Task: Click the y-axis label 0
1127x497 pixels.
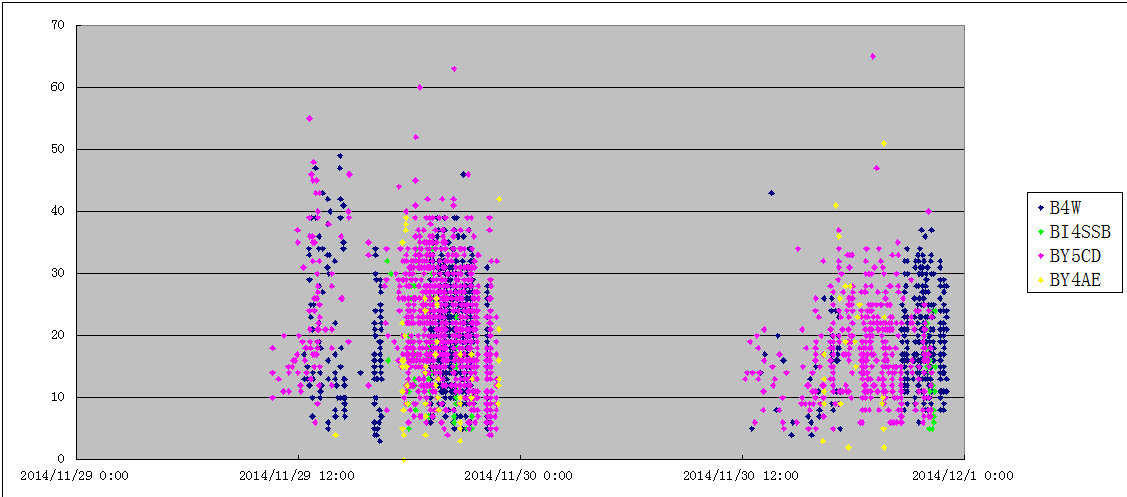Action: [61, 458]
